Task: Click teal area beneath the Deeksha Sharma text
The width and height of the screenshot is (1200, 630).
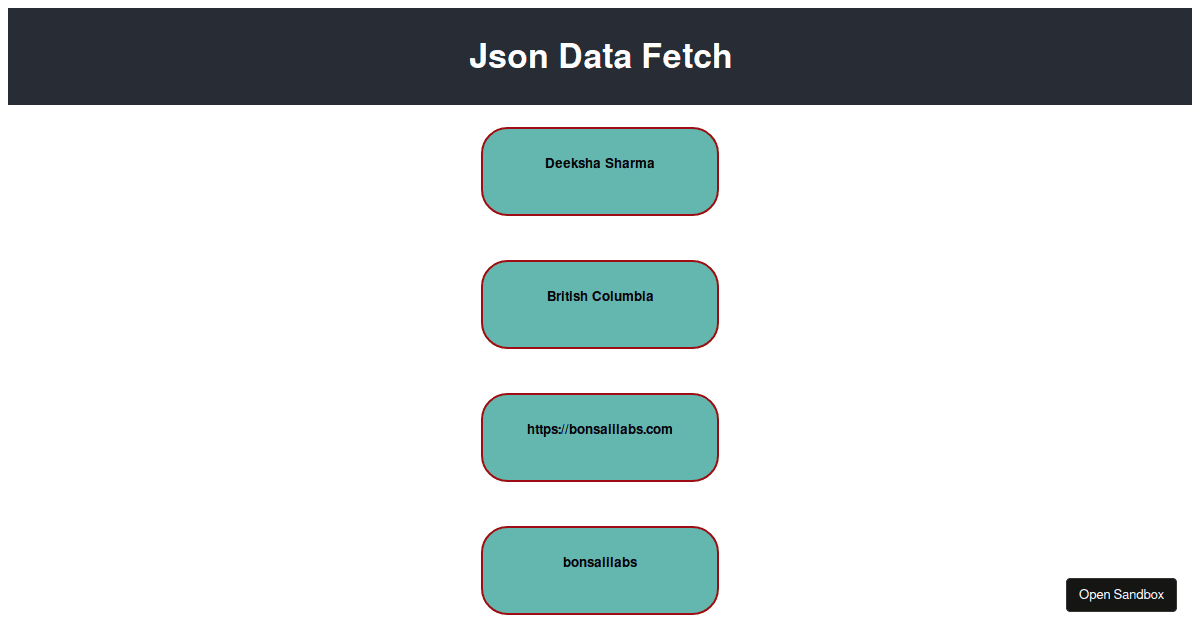Action: 600,194
